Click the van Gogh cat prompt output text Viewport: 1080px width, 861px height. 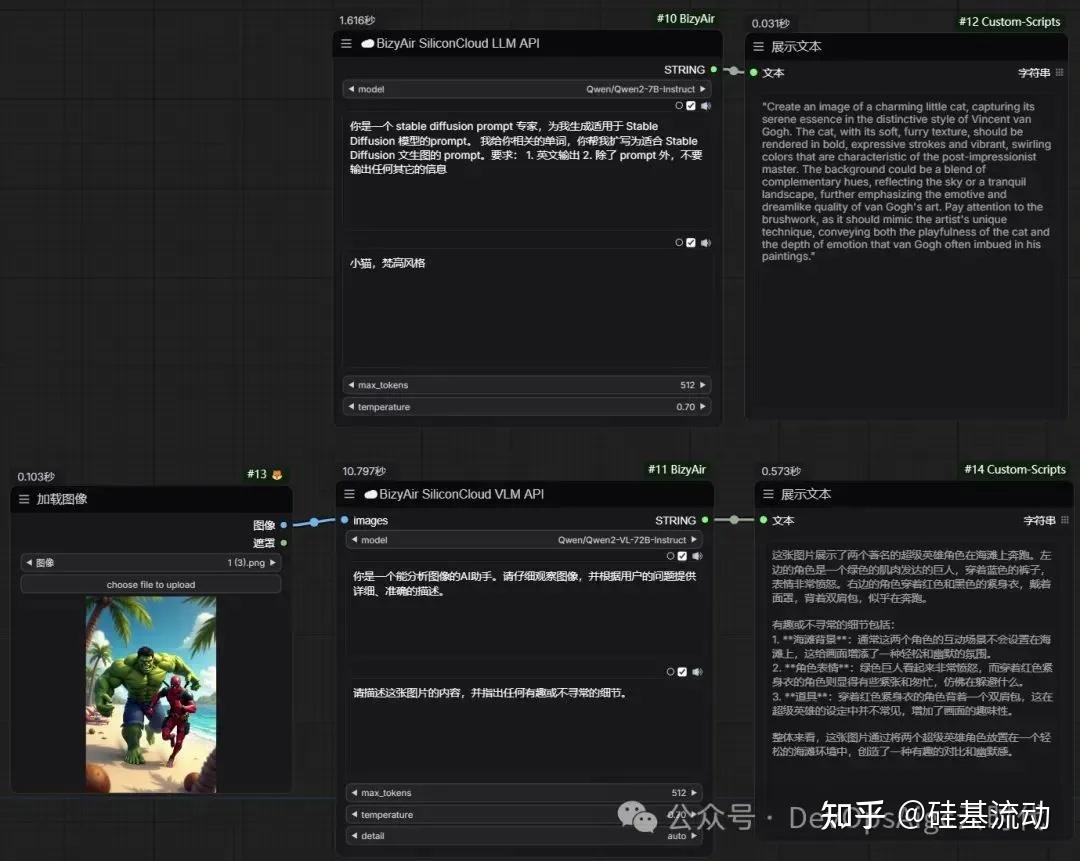tap(906, 181)
